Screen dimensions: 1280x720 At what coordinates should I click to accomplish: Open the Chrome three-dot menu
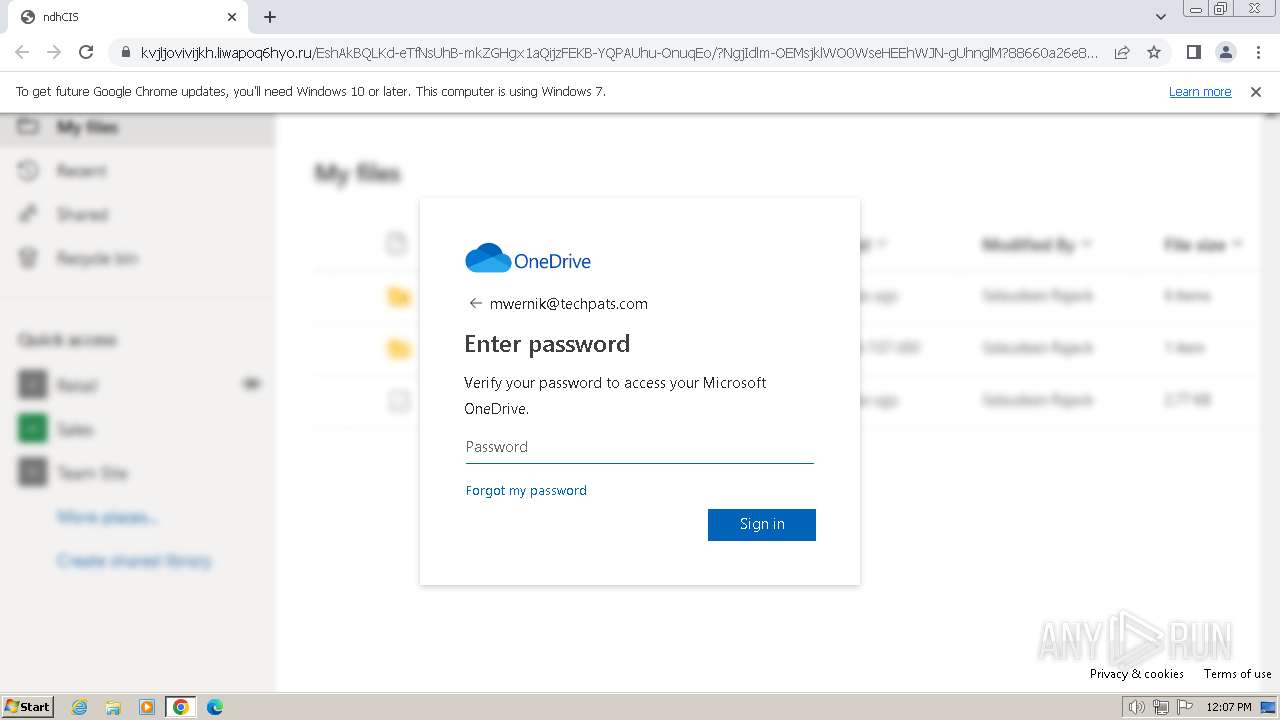point(1258,52)
